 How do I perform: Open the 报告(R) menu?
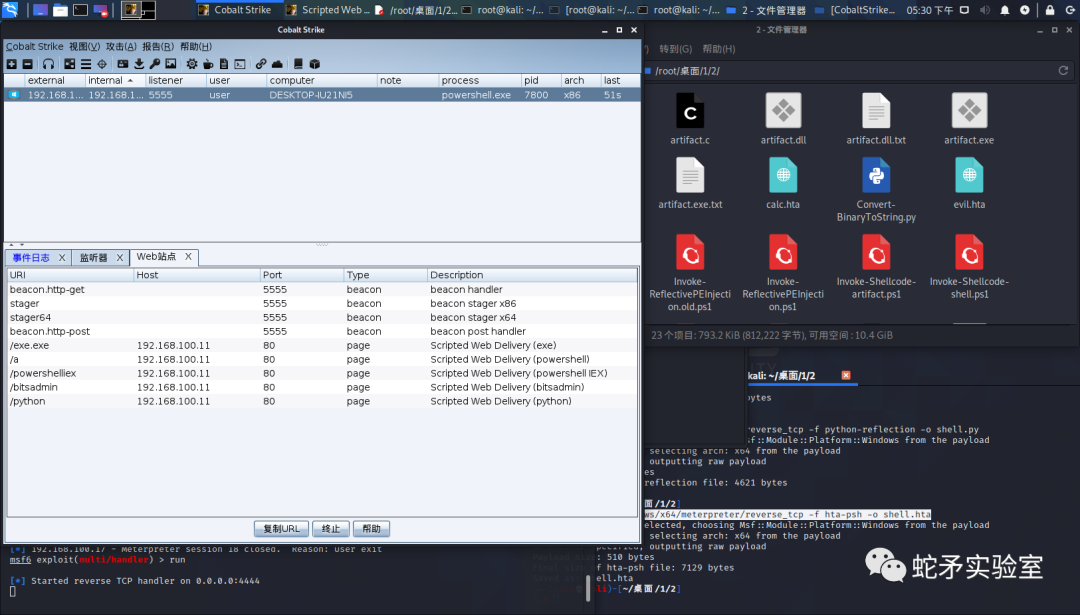pyautogui.click(x=158, y=46)
